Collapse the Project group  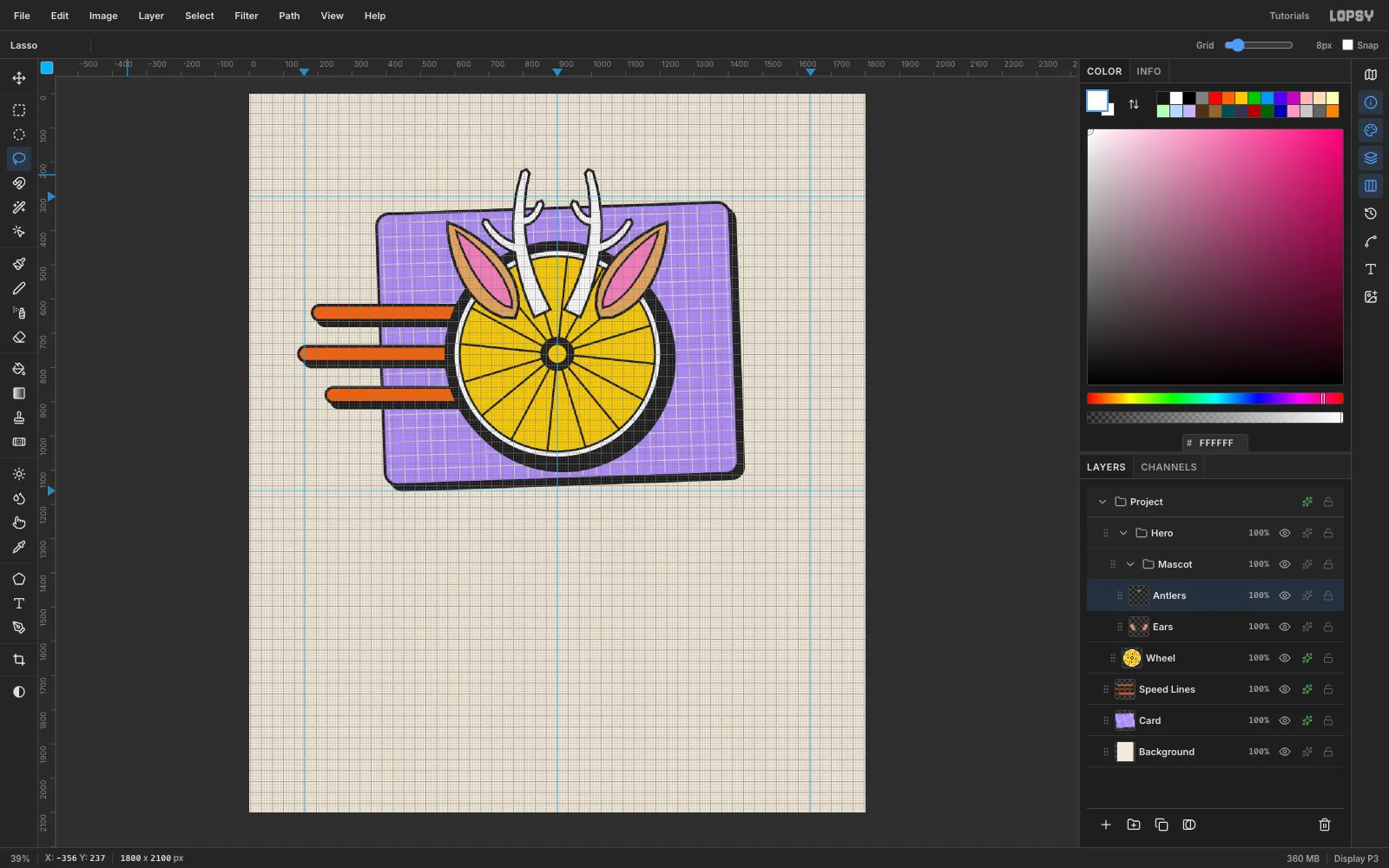(x=1103, y=502)
